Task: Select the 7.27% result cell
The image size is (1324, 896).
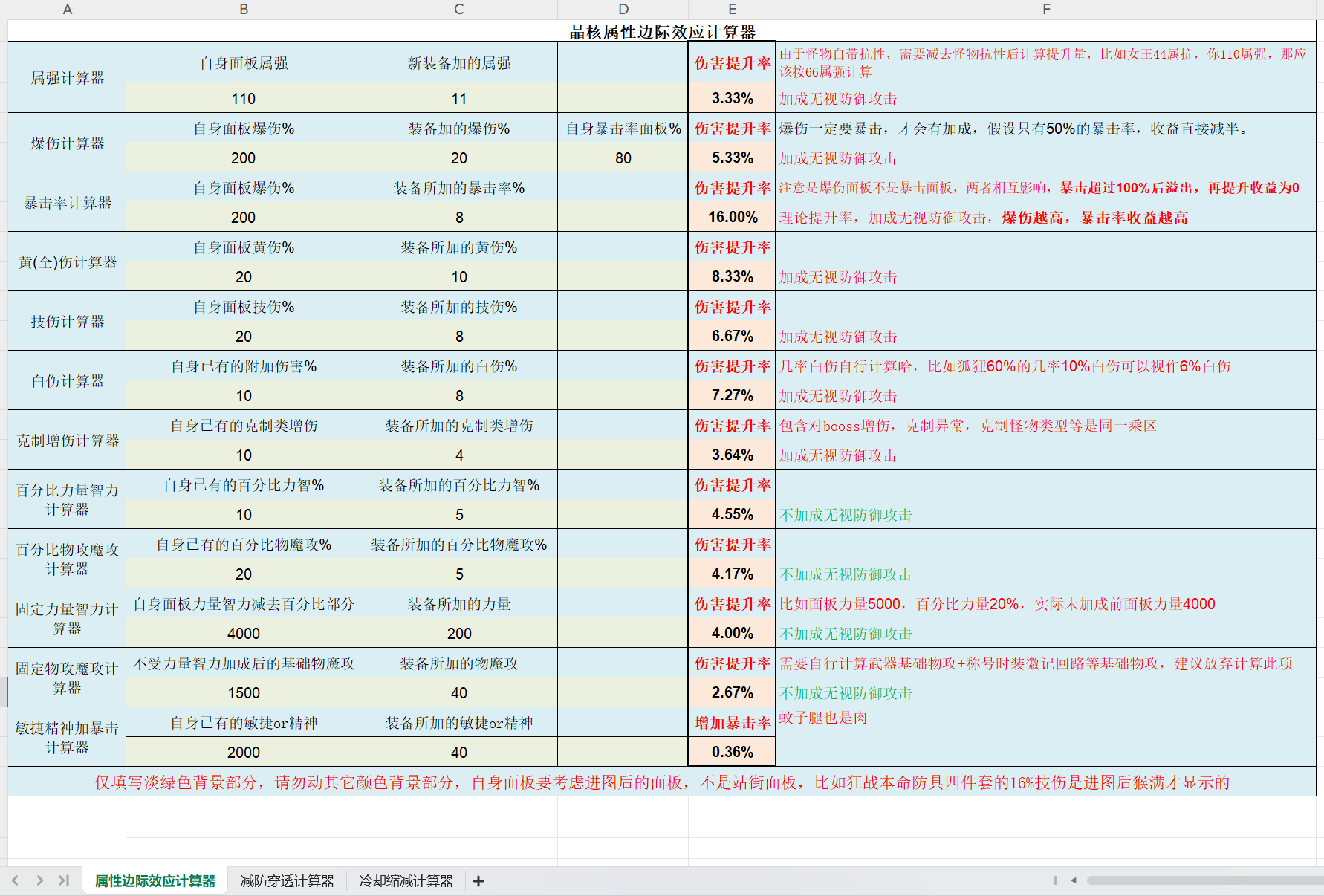Action: point(732,395)
